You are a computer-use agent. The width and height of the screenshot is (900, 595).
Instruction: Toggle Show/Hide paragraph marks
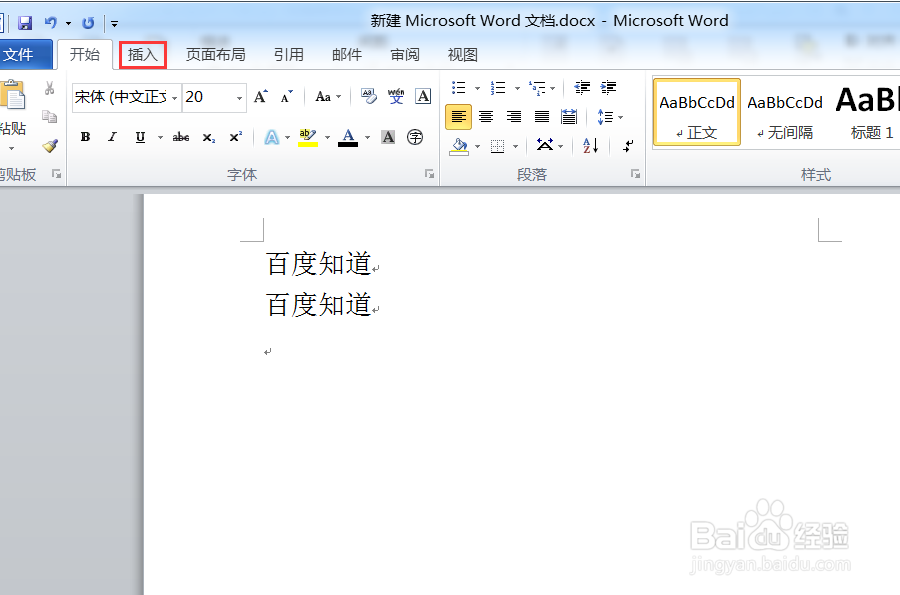pyautogui.click(x=629, y=146)
